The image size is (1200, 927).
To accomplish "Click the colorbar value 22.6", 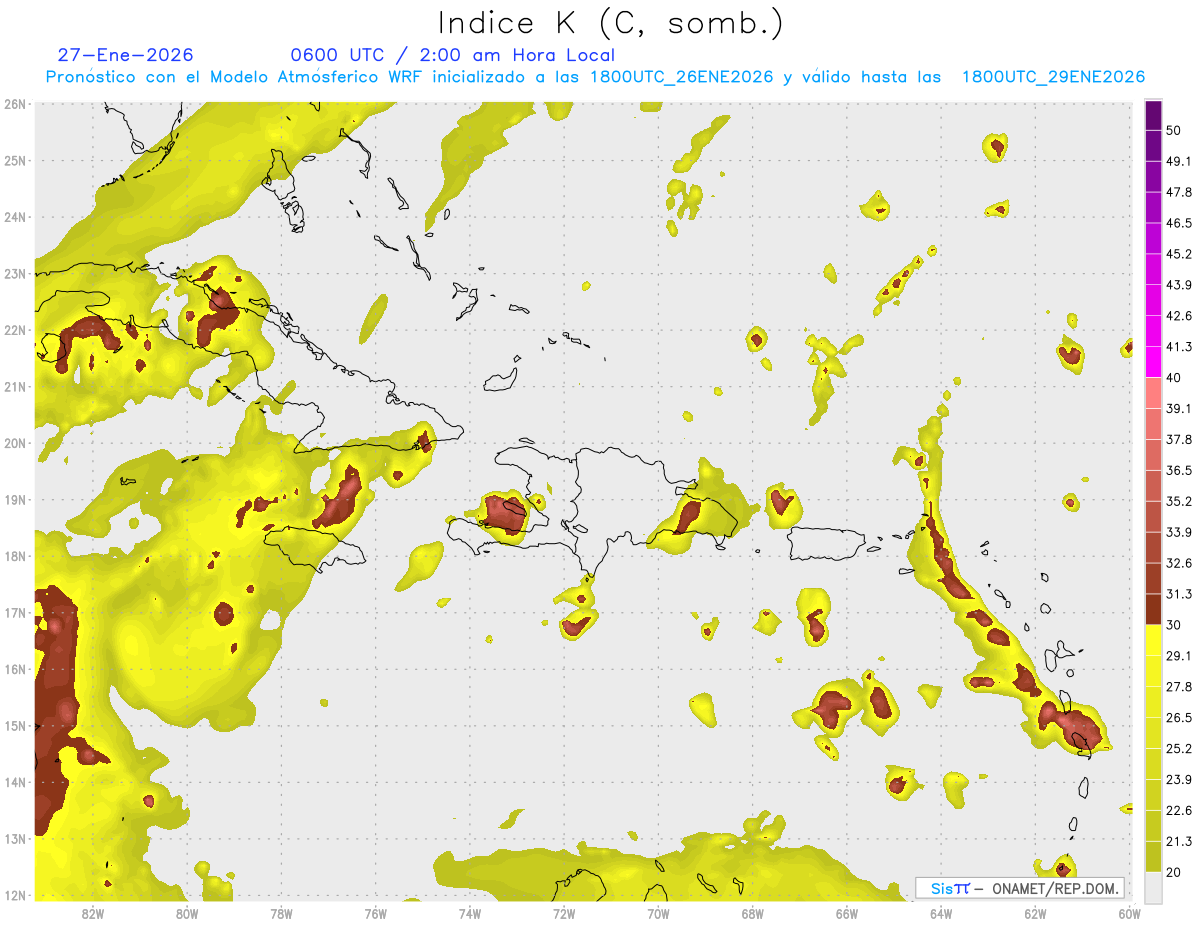I will pos(1178,810).
